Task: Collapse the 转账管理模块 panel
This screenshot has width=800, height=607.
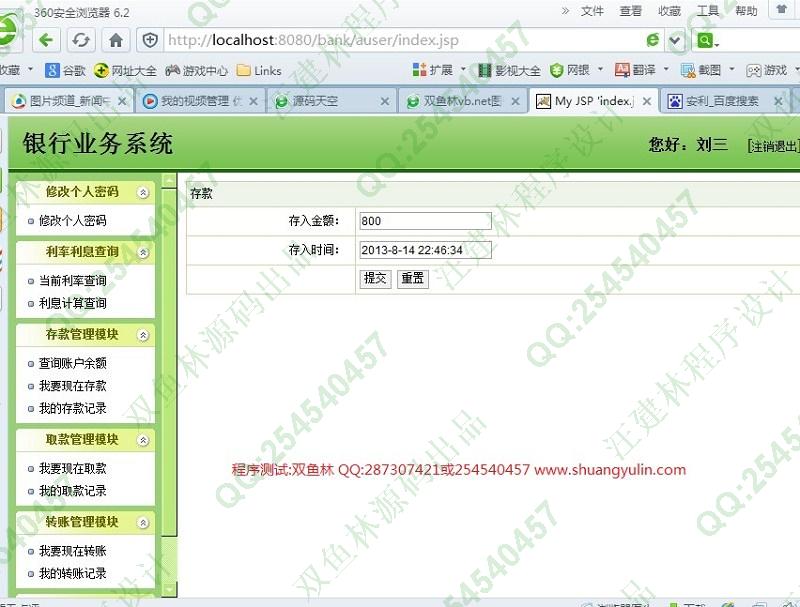Action: [143, 523]
